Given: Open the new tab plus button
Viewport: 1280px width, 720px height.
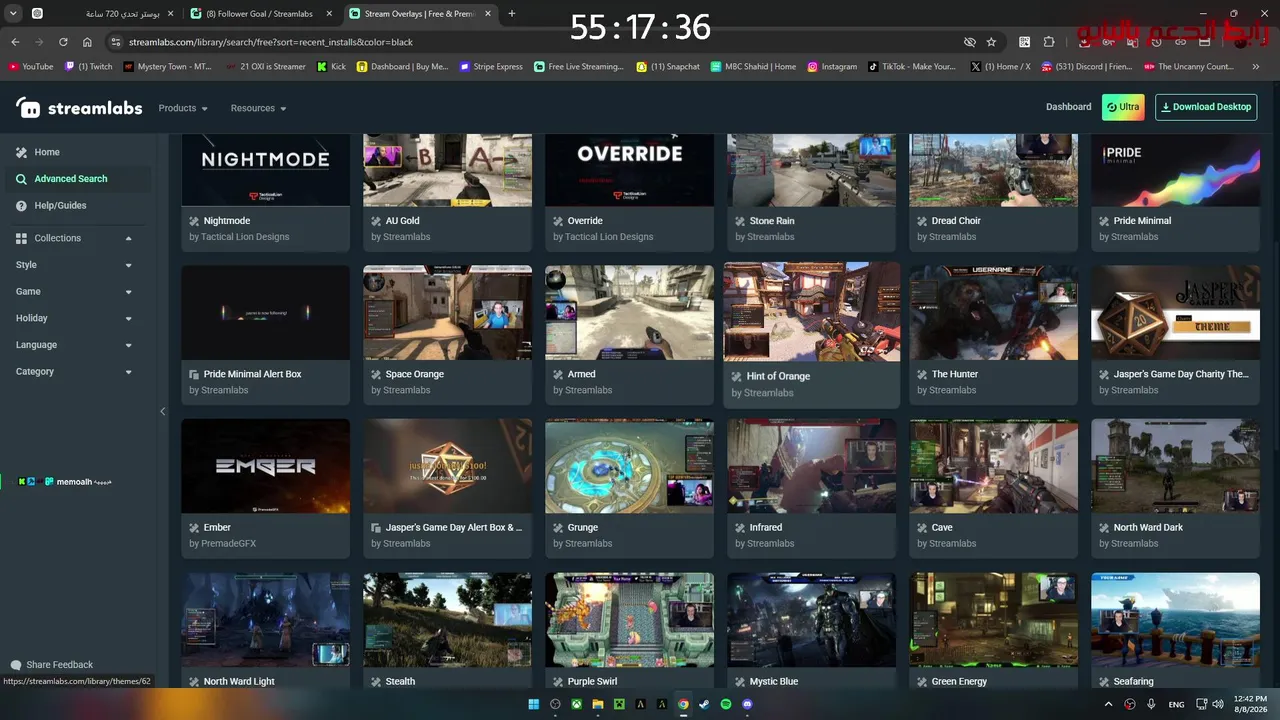Looking at the screenshot, I should pyautogui.click(x=512, y=14).
